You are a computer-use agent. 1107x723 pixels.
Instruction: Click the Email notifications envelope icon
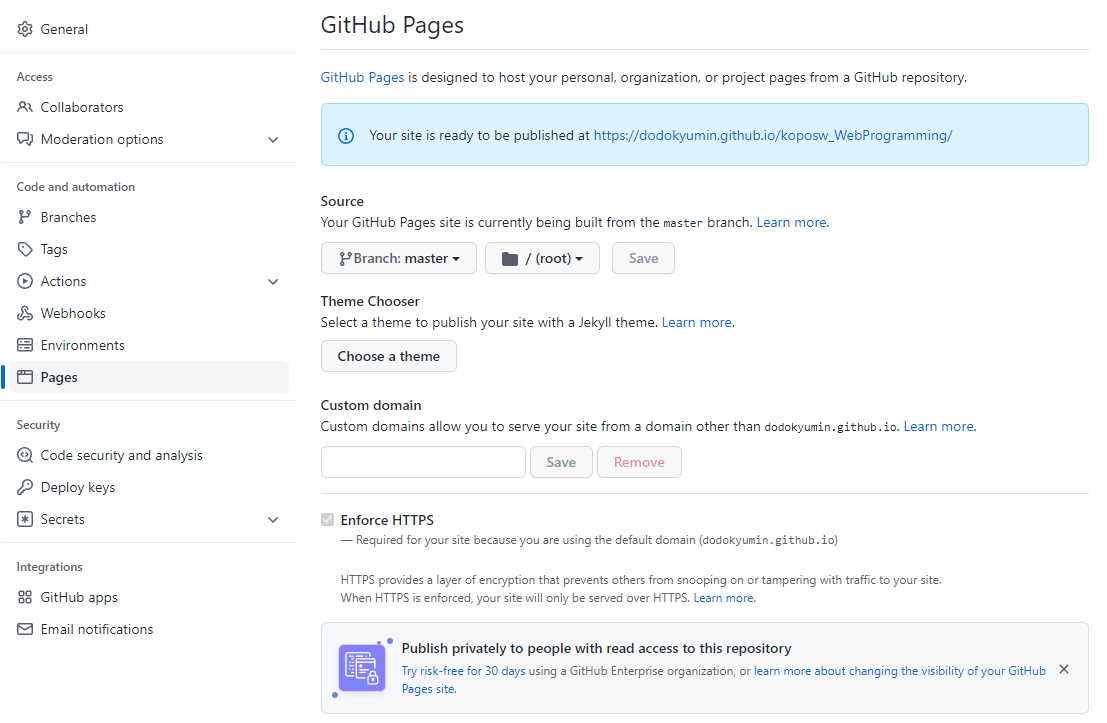25,629
